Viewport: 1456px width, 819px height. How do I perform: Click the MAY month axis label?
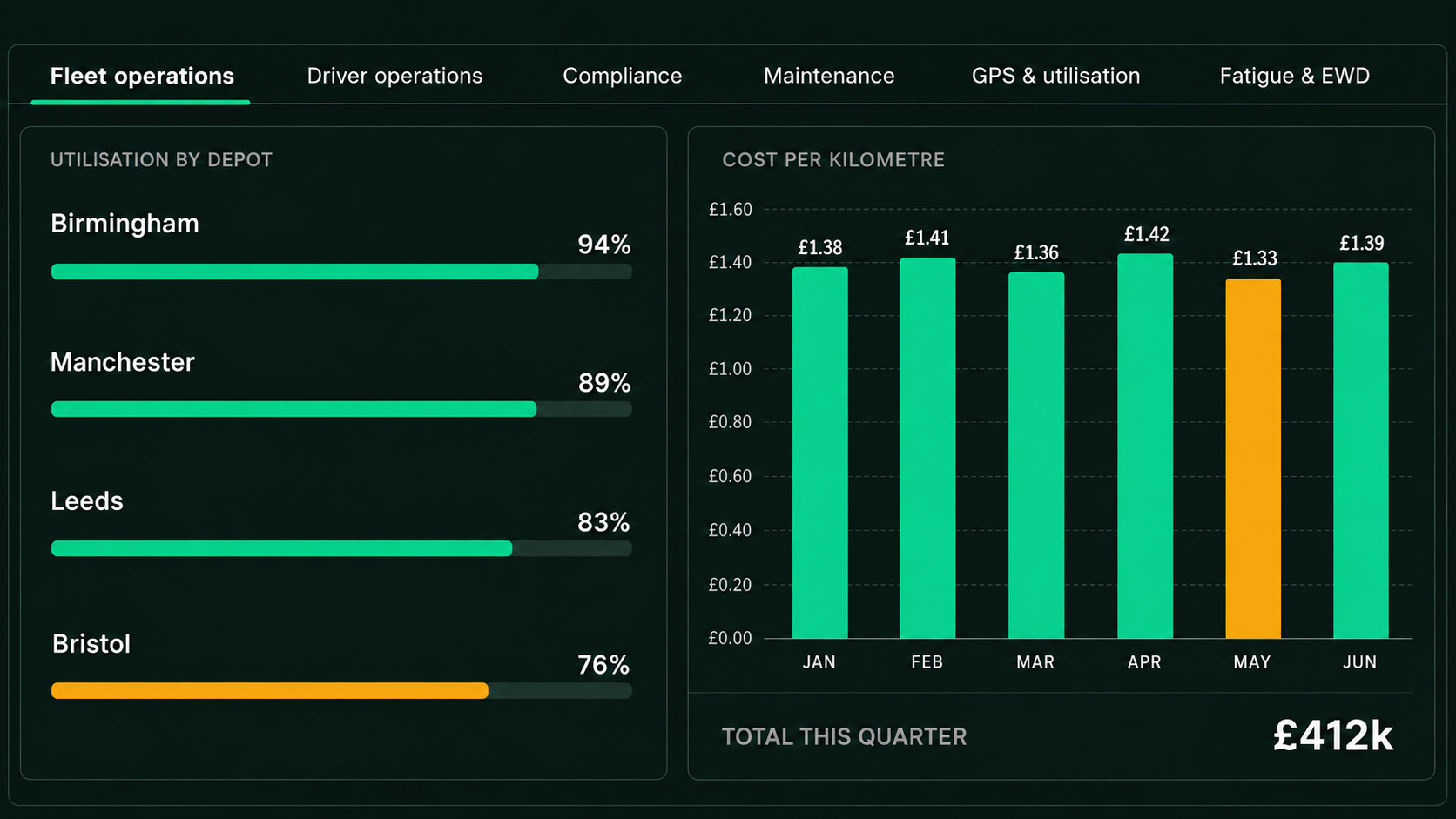tap(1252, 662)
